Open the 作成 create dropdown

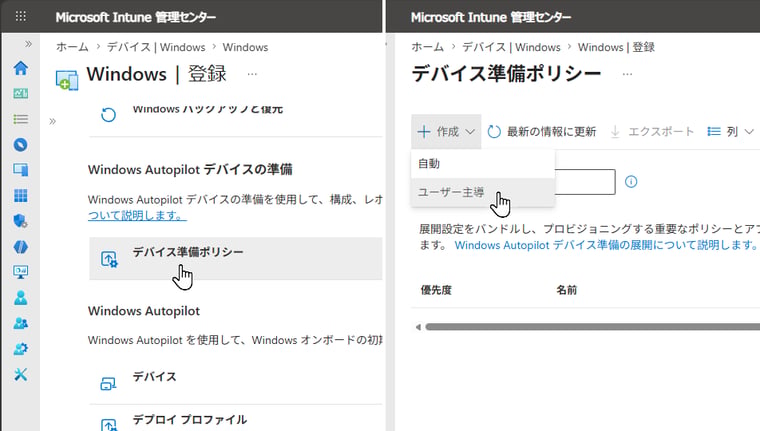click(446, 131)
